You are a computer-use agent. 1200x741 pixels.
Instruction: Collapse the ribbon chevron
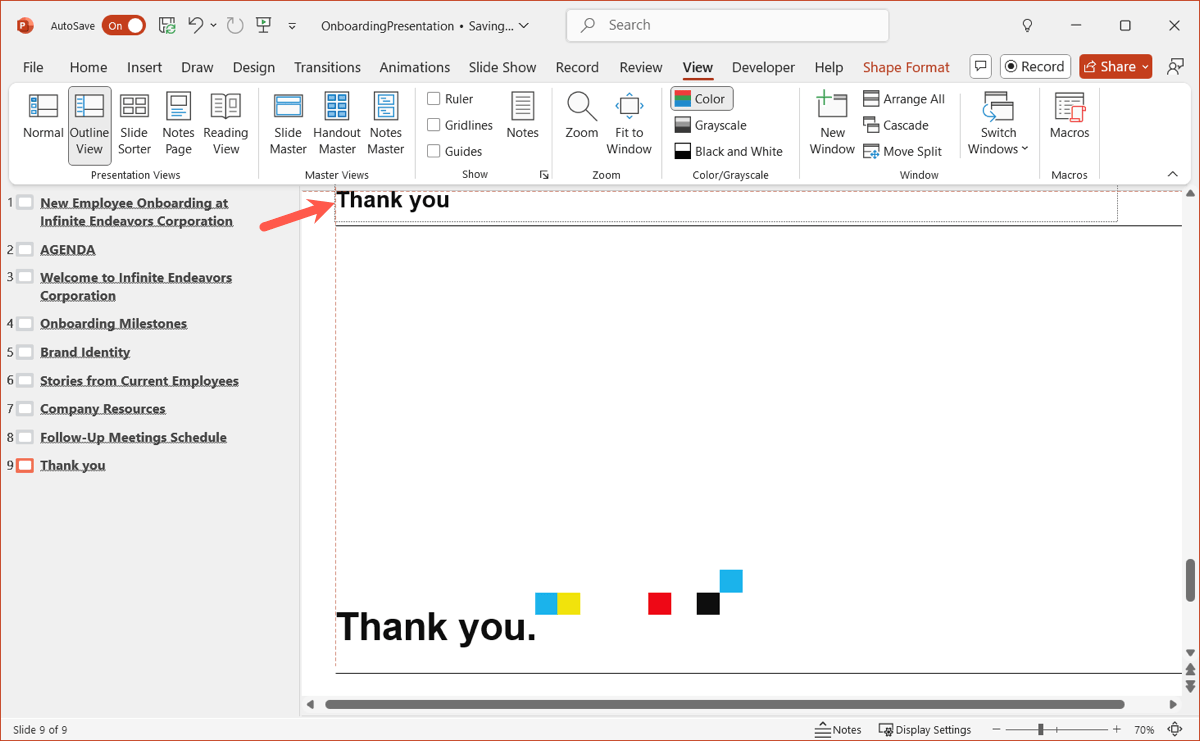point(1173,174)
